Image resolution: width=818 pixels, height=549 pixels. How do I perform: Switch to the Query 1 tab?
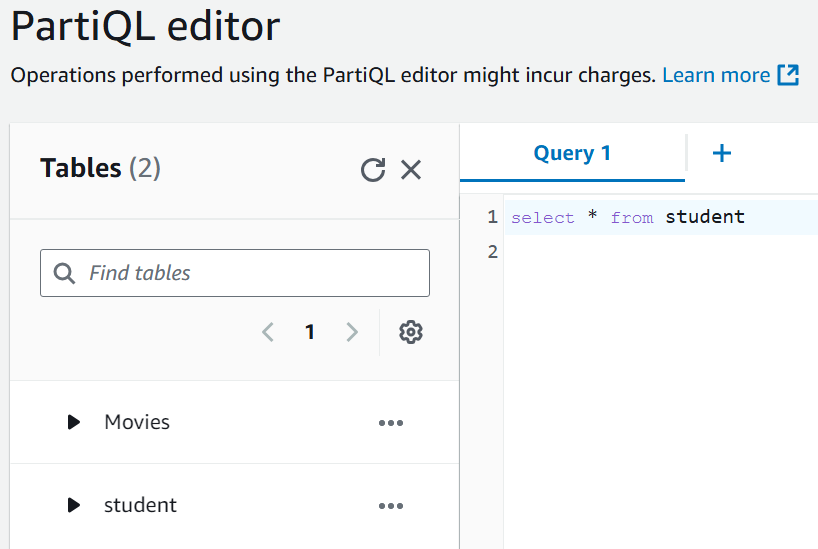(x=572, y=153)
